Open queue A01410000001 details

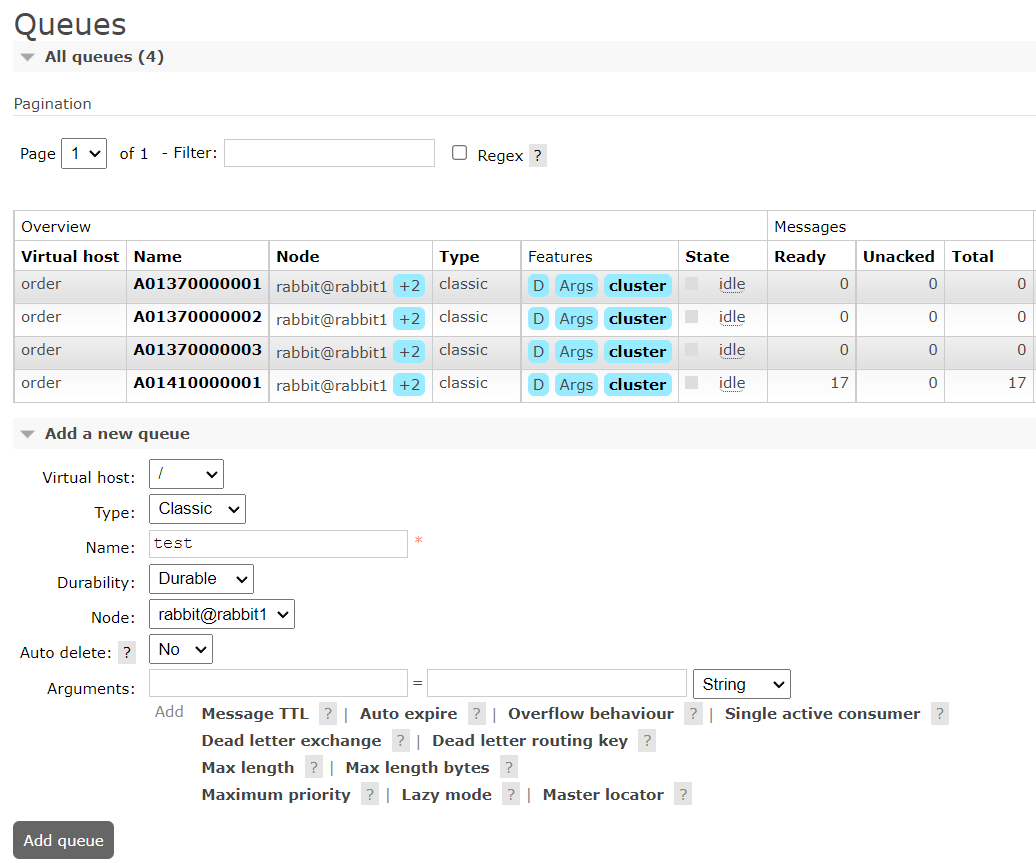tap(198, 383)
